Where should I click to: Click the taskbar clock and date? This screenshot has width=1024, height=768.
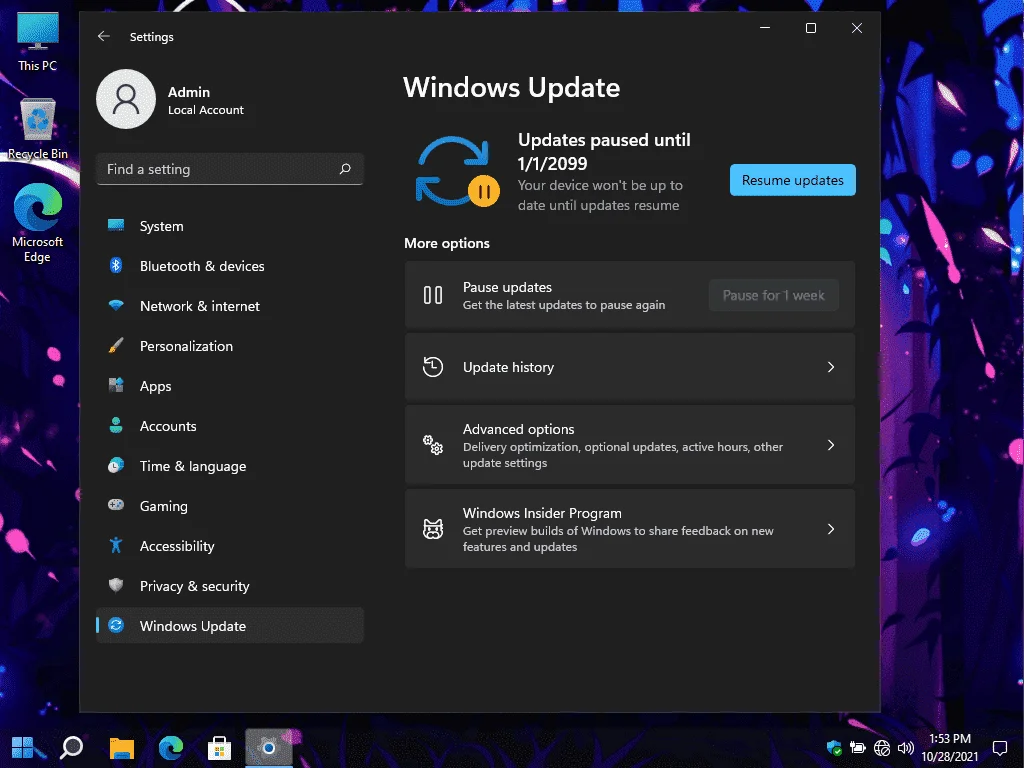coord(950,748)
